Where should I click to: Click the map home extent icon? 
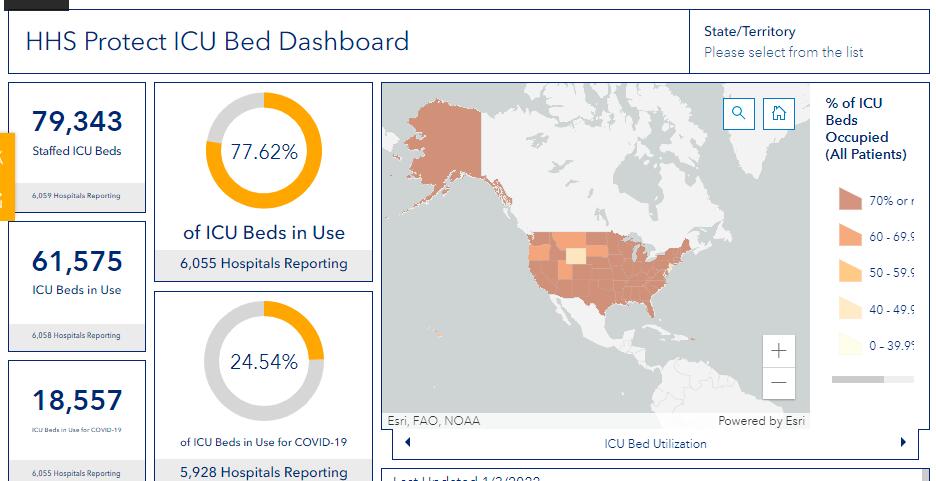[779, 113]
